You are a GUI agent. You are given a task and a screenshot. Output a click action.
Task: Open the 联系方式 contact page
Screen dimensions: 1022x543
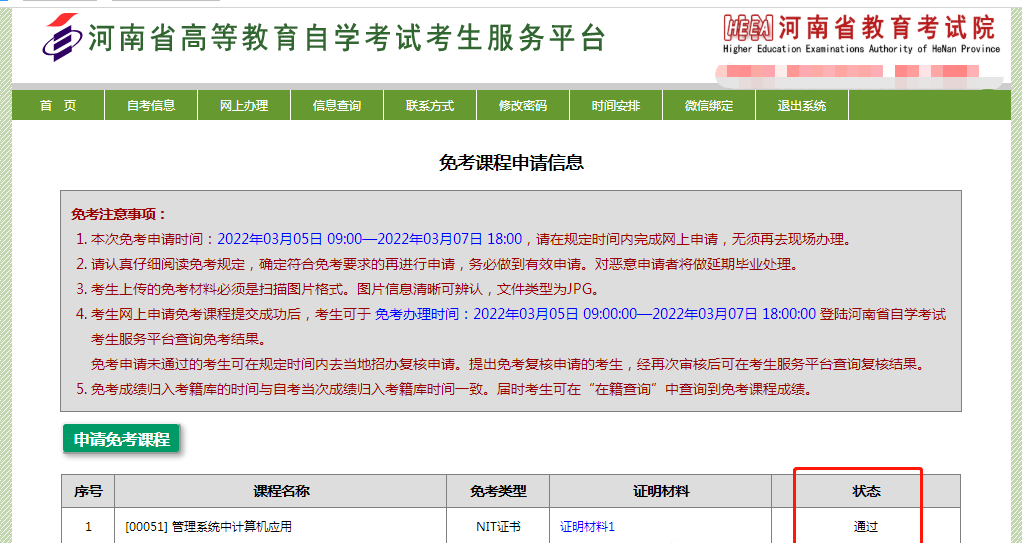[430, 106]
